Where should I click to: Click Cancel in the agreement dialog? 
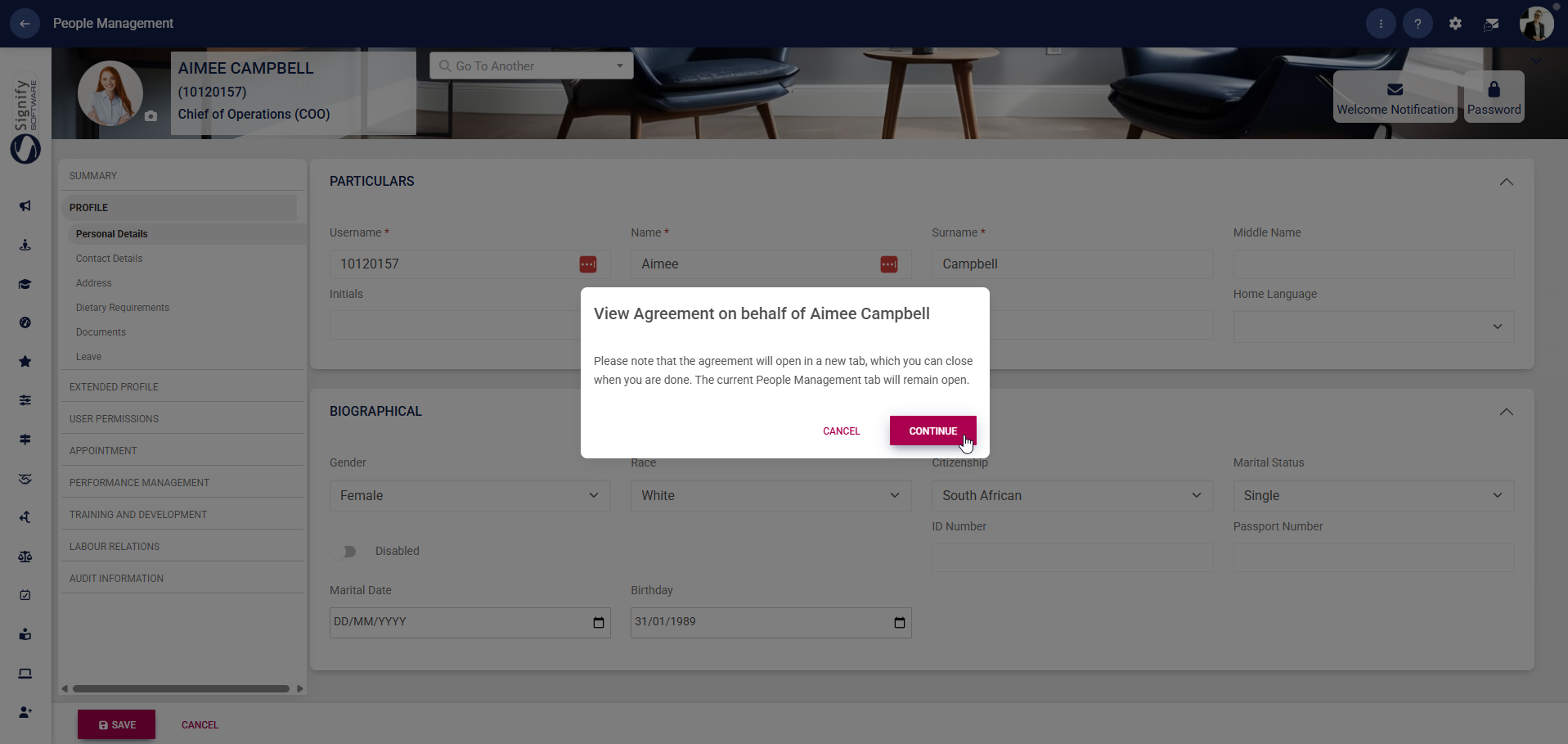pyautogui.click(x=841, y=431)
